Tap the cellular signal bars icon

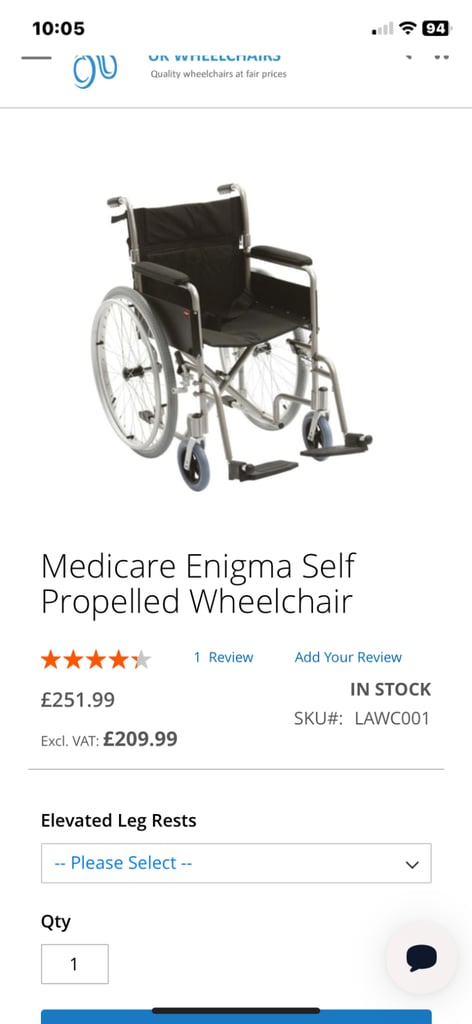tap(383, 29)
